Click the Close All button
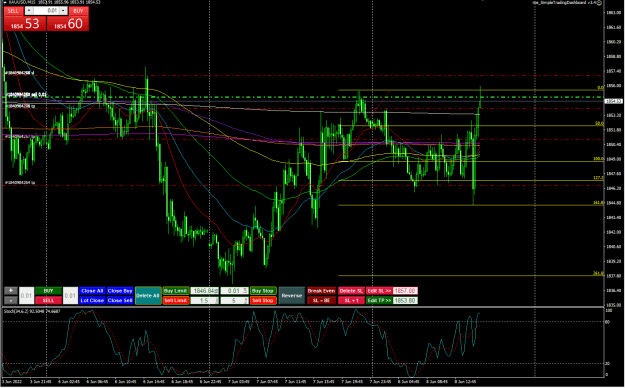 pyautogui.click(x=92, y=291)
